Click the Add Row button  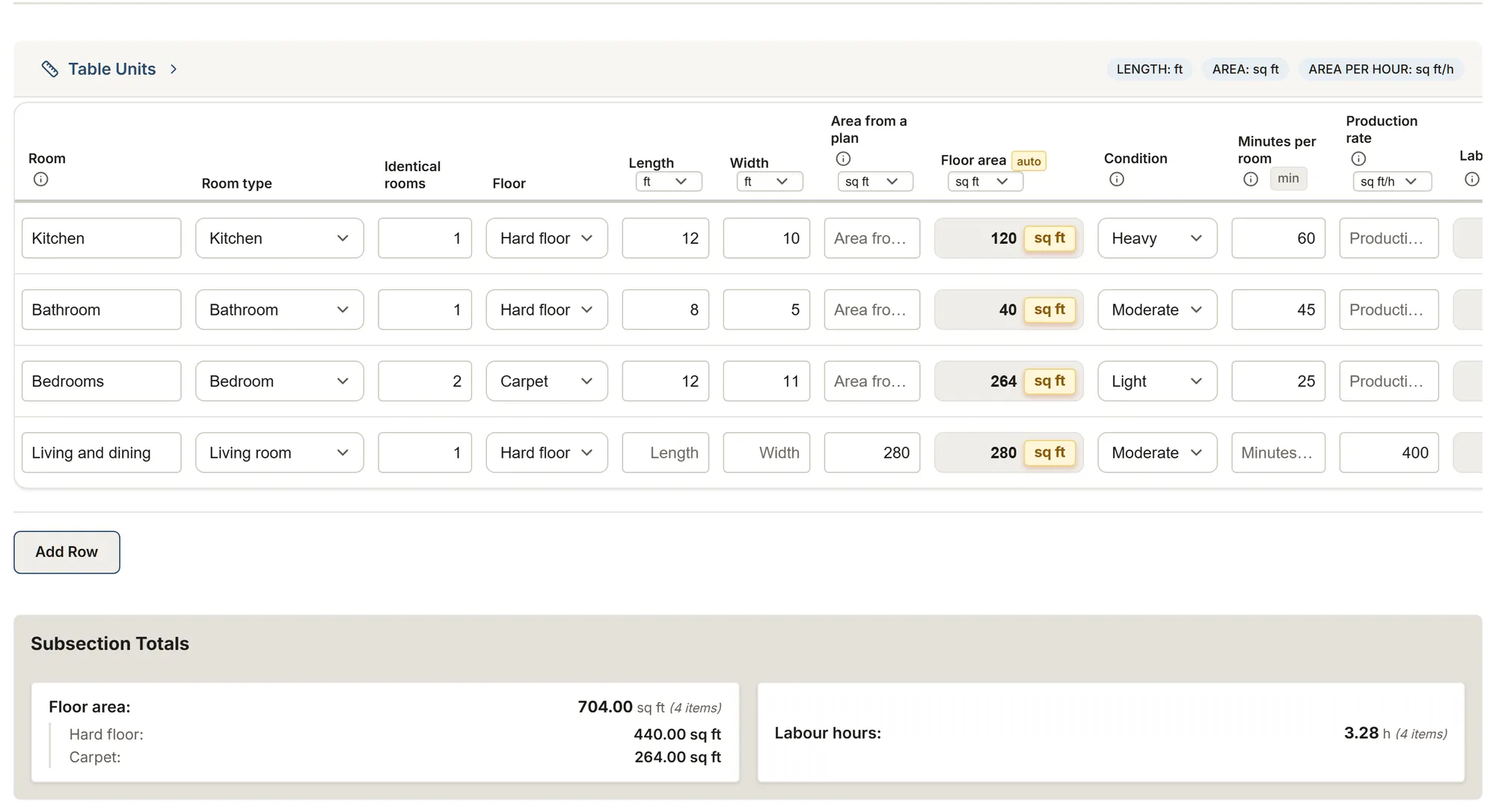pos(67,553)
